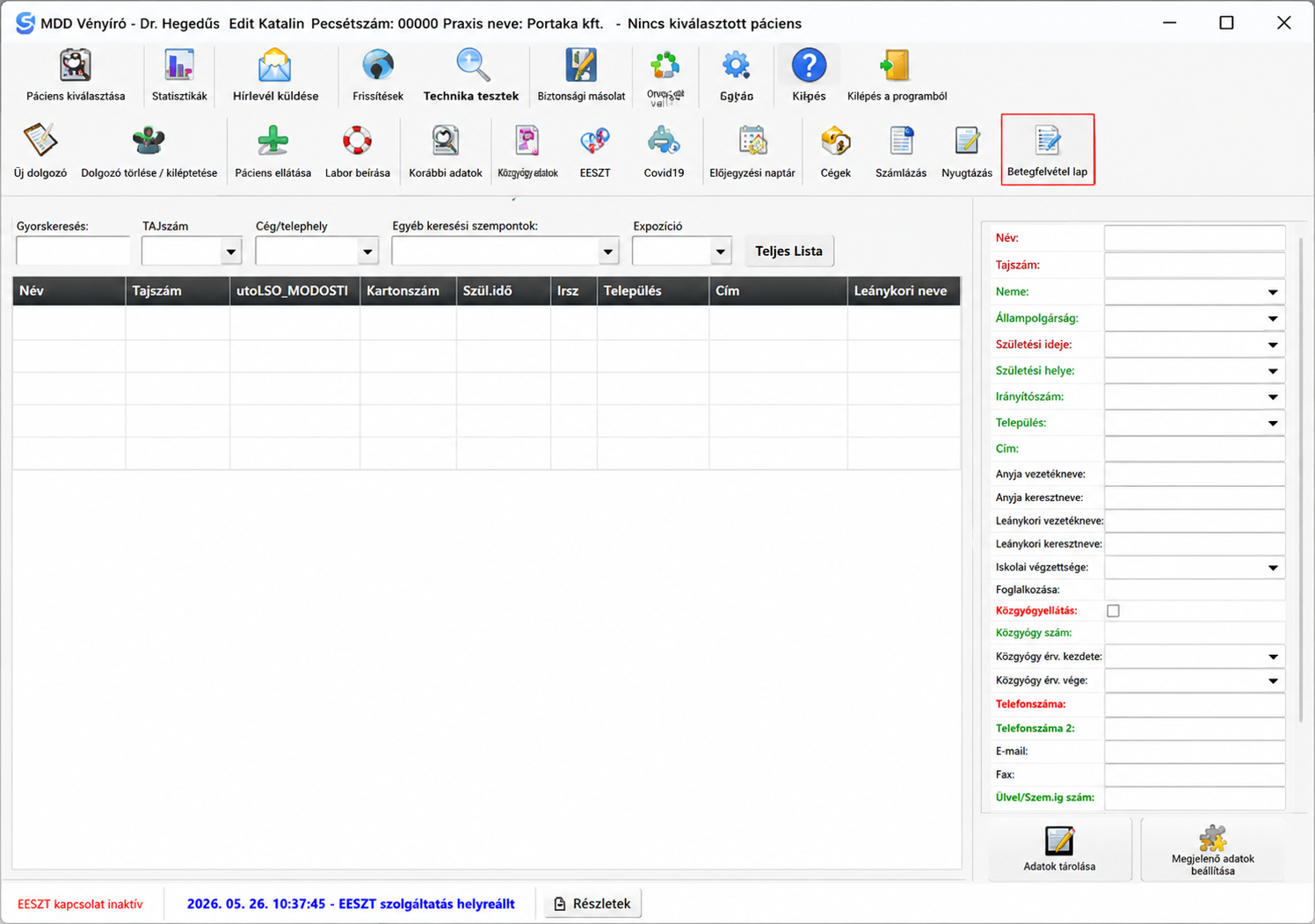Save with Adatok tárolása button
The height and width of the screenshot is (924, 1315).
pos(1059,849)
